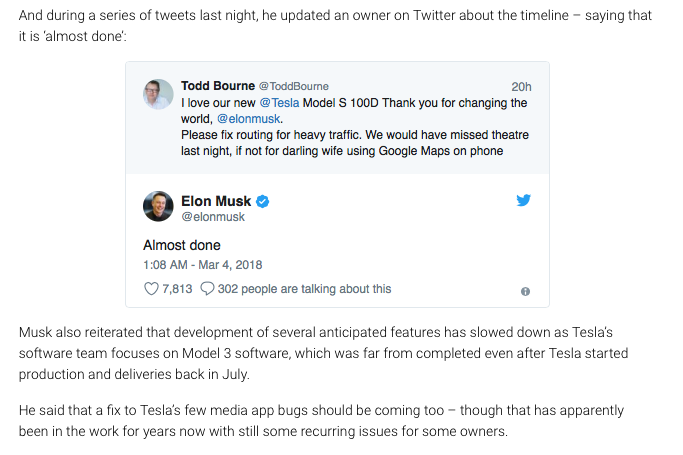This screenshot has width=683, height=455.
Task: Click the "Almost done" tweet text
Action: click(x=182, y=245)
